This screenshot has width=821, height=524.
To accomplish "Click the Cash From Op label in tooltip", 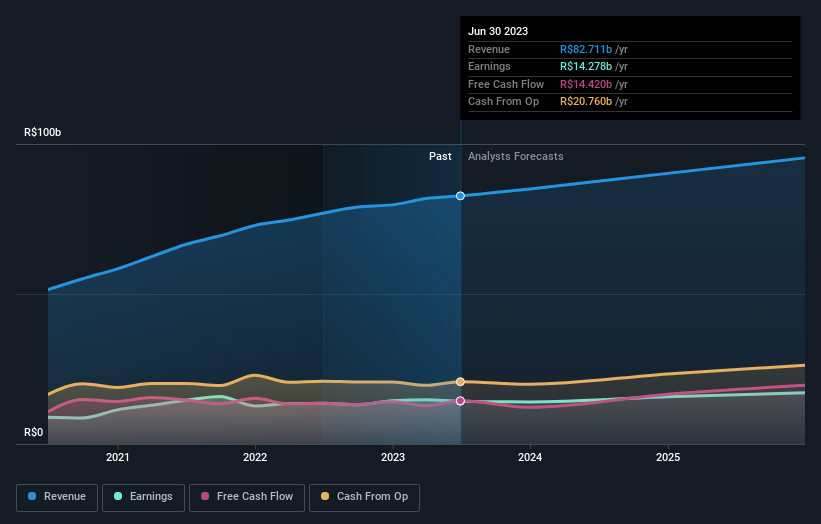I will pos(503,102).
